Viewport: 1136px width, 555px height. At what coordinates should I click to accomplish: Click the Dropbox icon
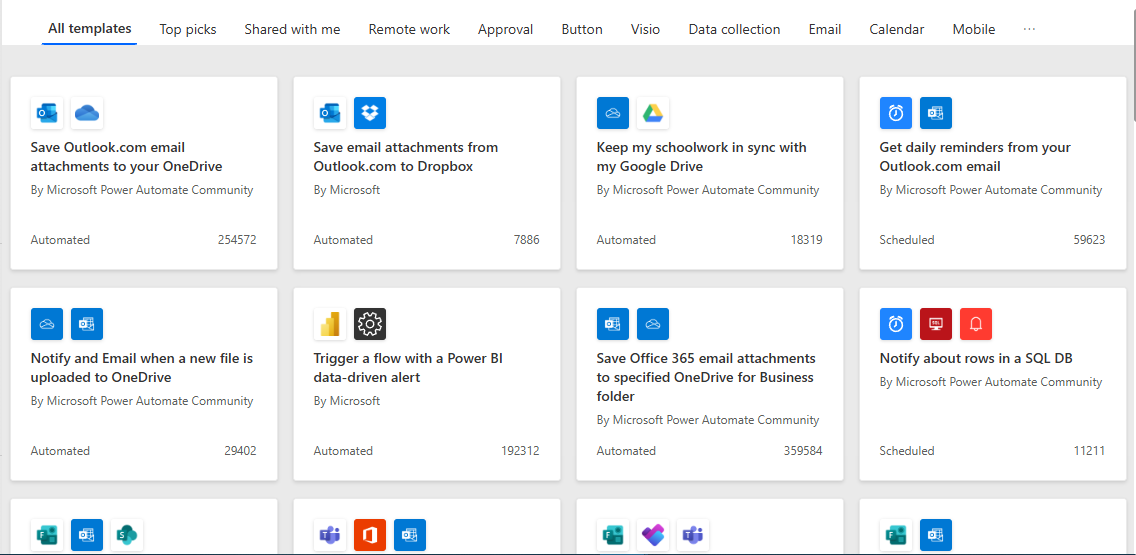click(370, 113)
